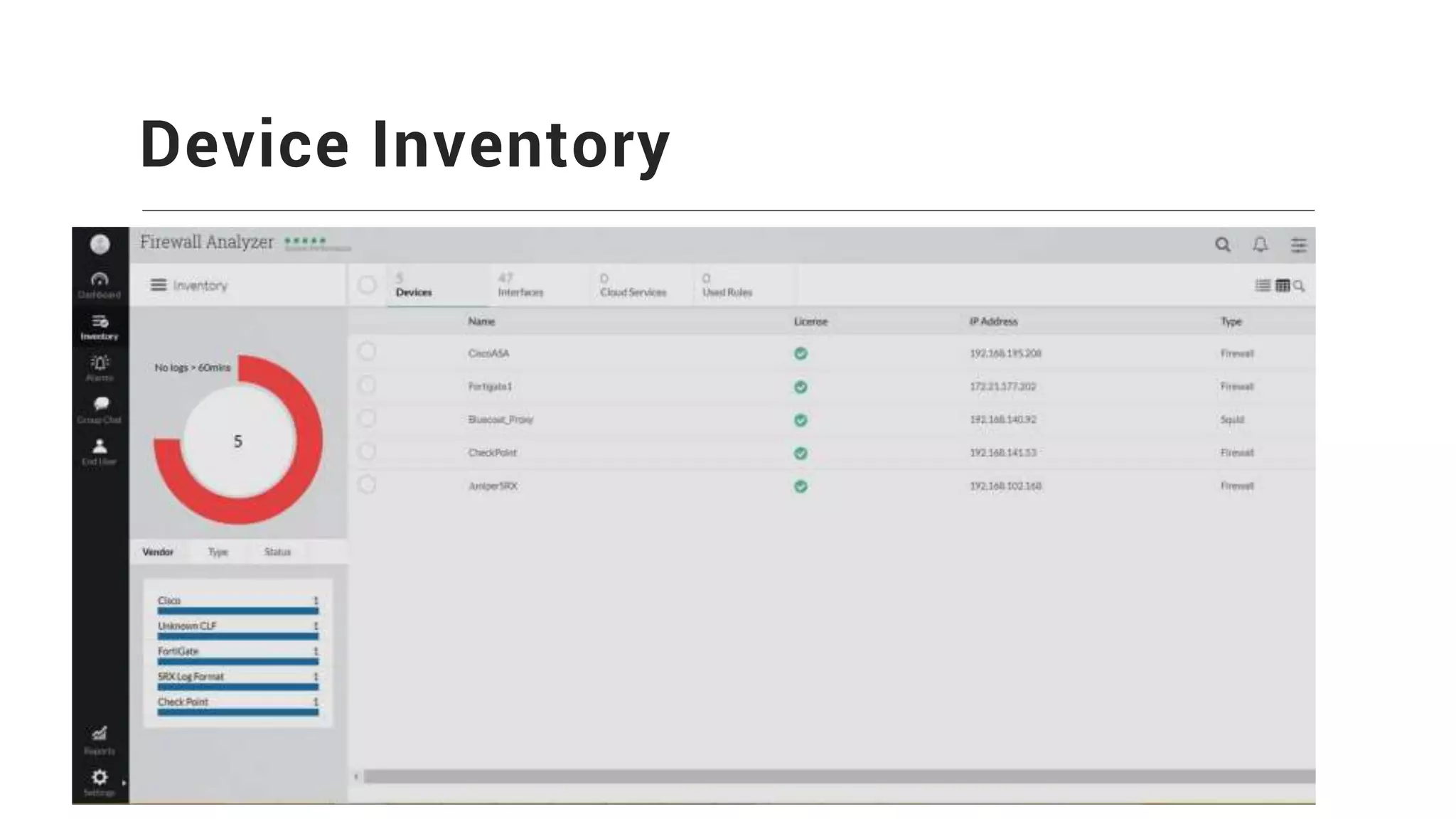The height and width of the screenshot is (819, 1456).
Task: Click IP address 192.168.140.92
Action: point(1002,419)
